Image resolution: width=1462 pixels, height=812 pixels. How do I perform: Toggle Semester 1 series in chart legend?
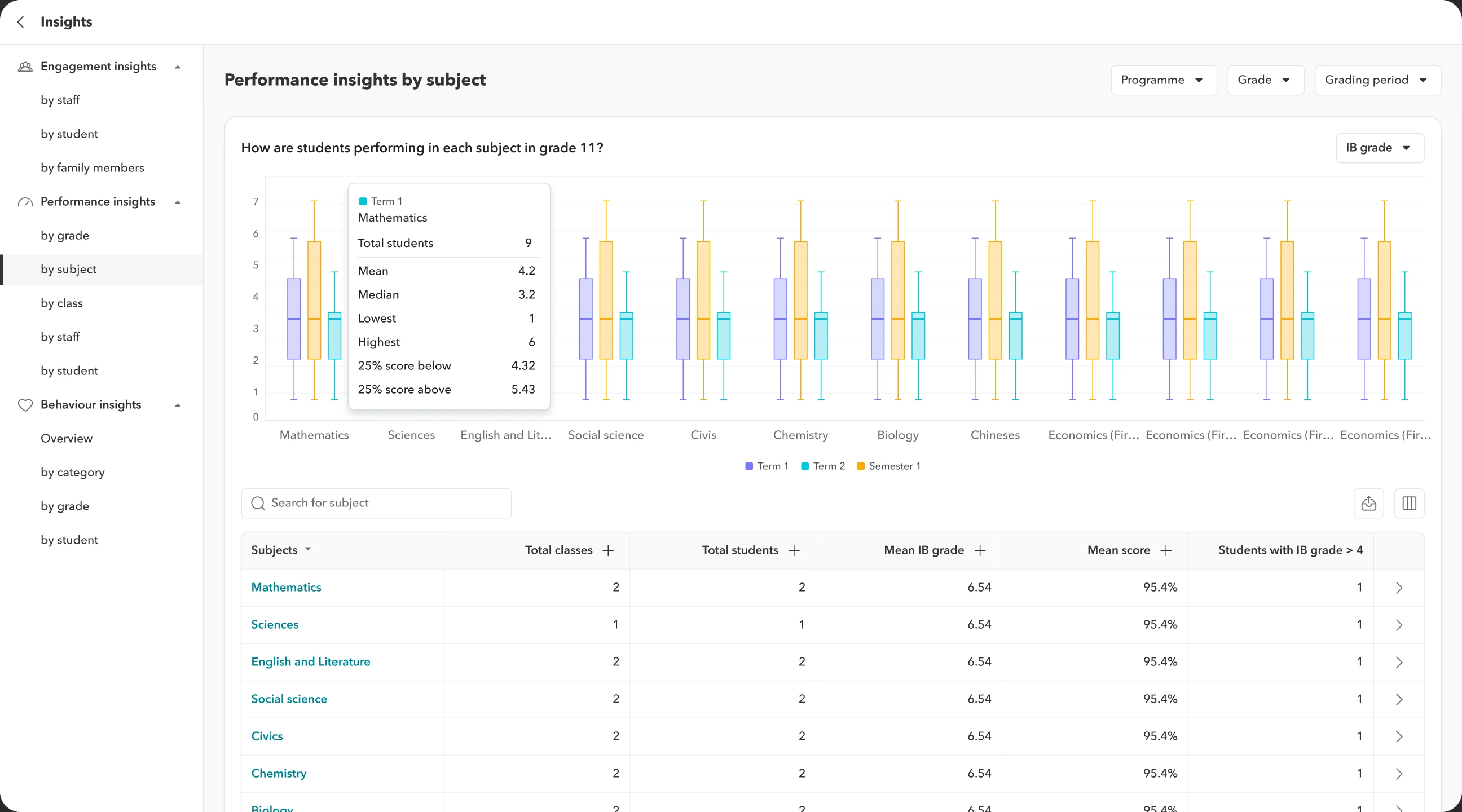[889, 466]
